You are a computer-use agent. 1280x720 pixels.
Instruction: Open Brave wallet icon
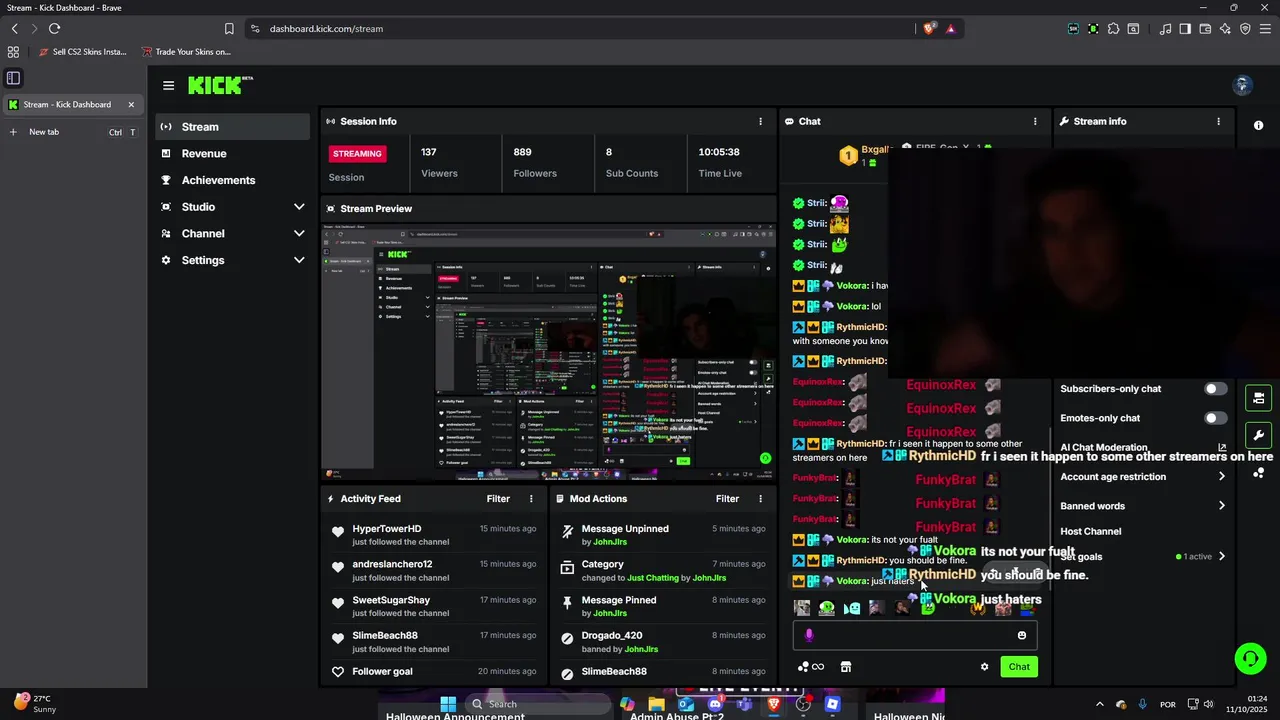click(x=1205, y=29)
